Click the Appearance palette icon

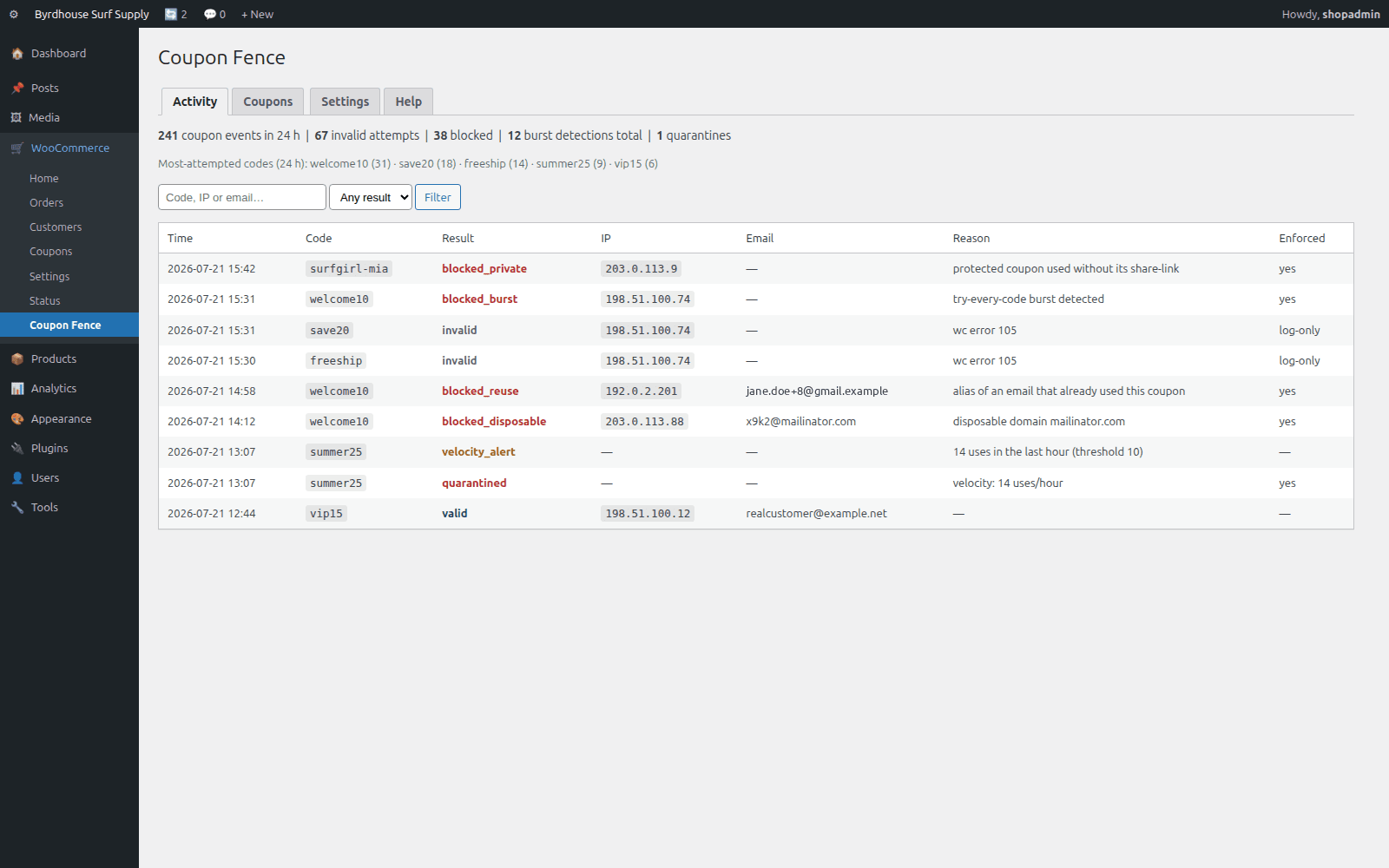coord(17,419)
